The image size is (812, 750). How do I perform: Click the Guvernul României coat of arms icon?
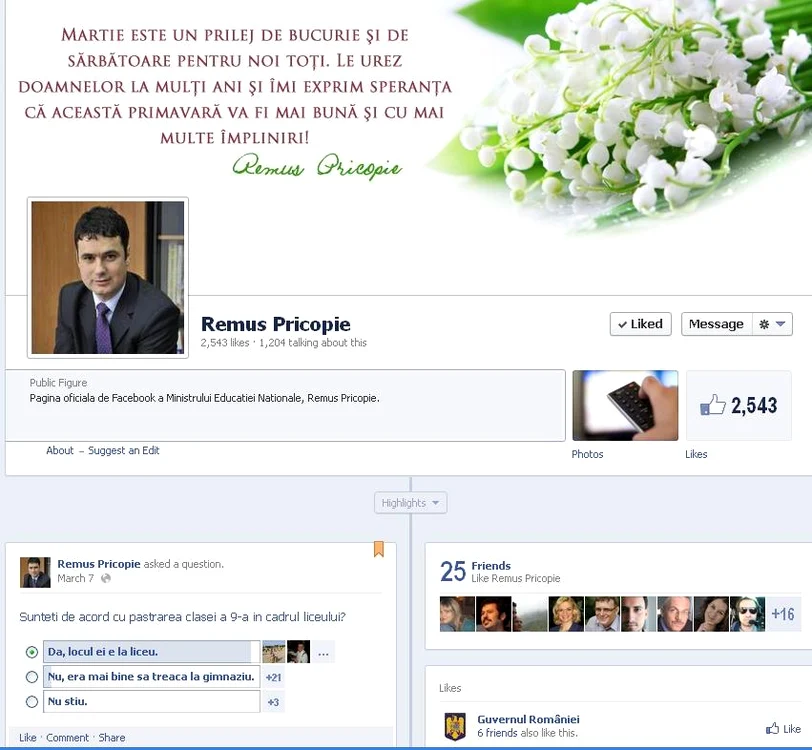[456, 726]
